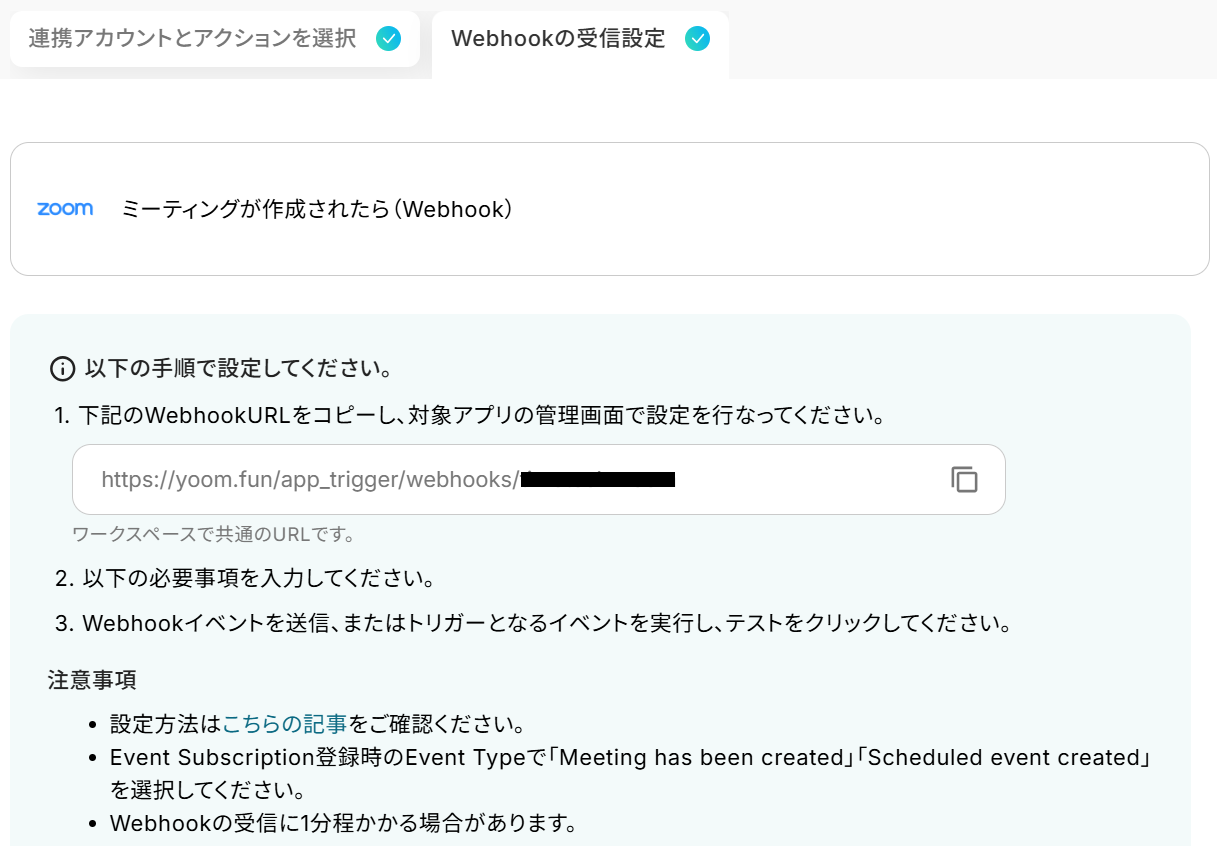This screenshot has height=846, width=1217.
Task: Click the ワークスペースで共通のURLです helper text
Action: point(214,534)
